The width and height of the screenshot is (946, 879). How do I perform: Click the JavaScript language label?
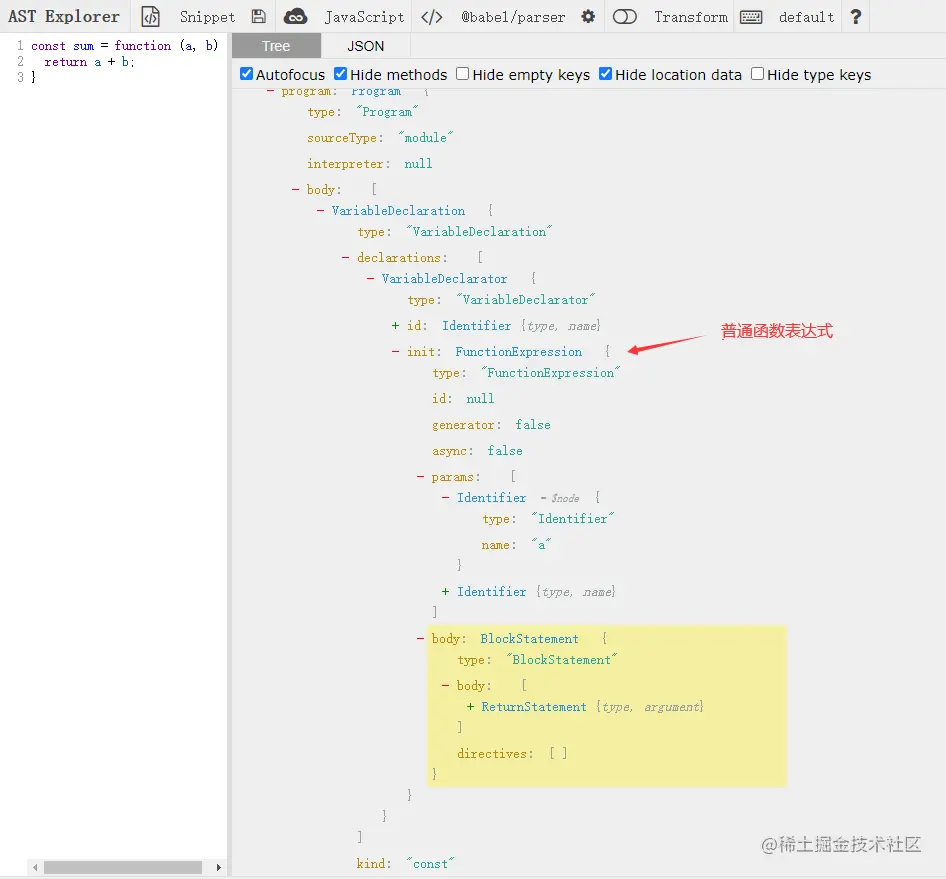point(363,16)
